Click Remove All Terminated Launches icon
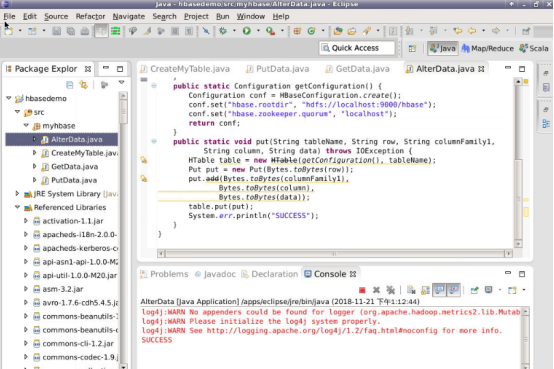The width and height of the screenshot is (554, 369). click(x=390, y=290)
